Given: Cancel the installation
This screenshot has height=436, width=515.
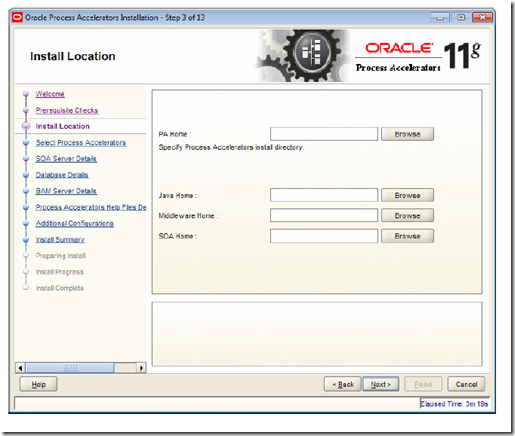Looking at the screenshot, I should [x=466, y=384].
